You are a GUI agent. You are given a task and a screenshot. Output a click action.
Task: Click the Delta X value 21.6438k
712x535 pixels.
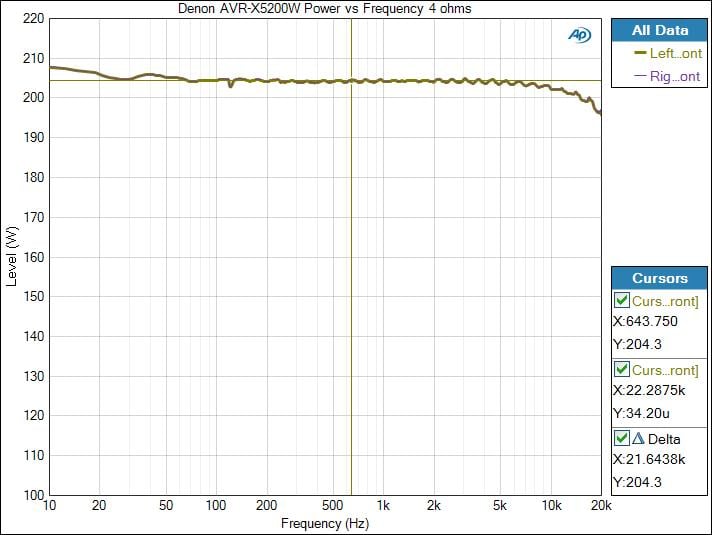point(654,460)
